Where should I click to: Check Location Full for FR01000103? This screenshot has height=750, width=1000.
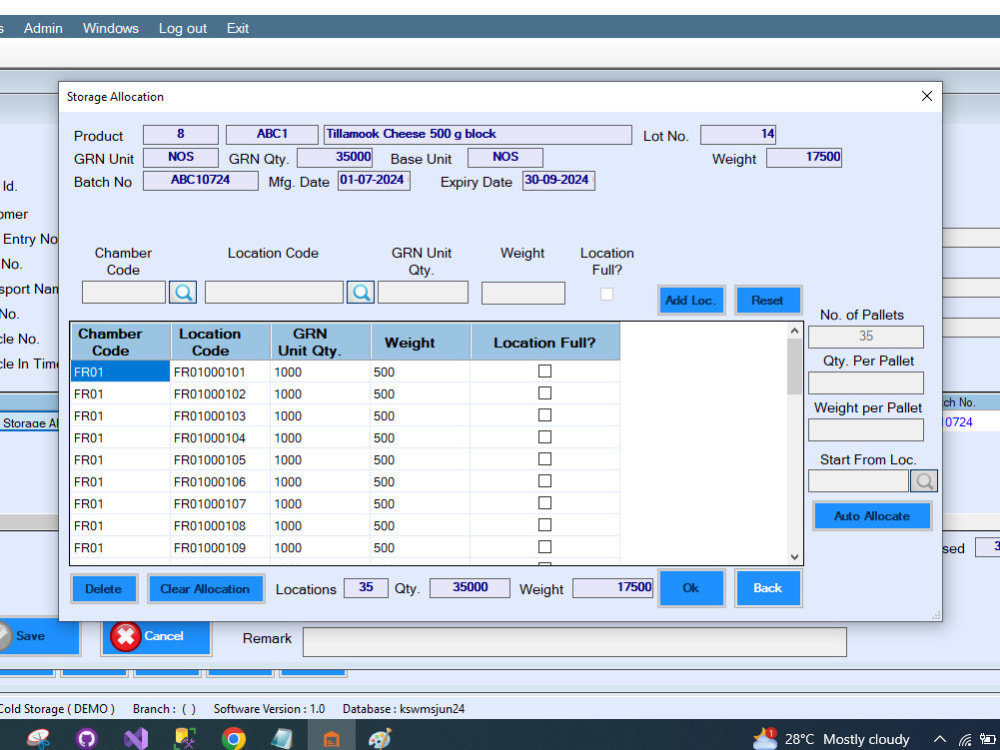click(x=545, y=415)
